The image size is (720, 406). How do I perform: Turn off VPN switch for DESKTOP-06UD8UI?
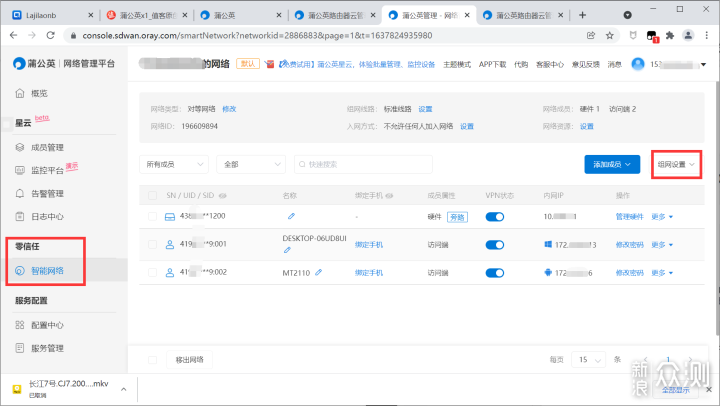495,245
